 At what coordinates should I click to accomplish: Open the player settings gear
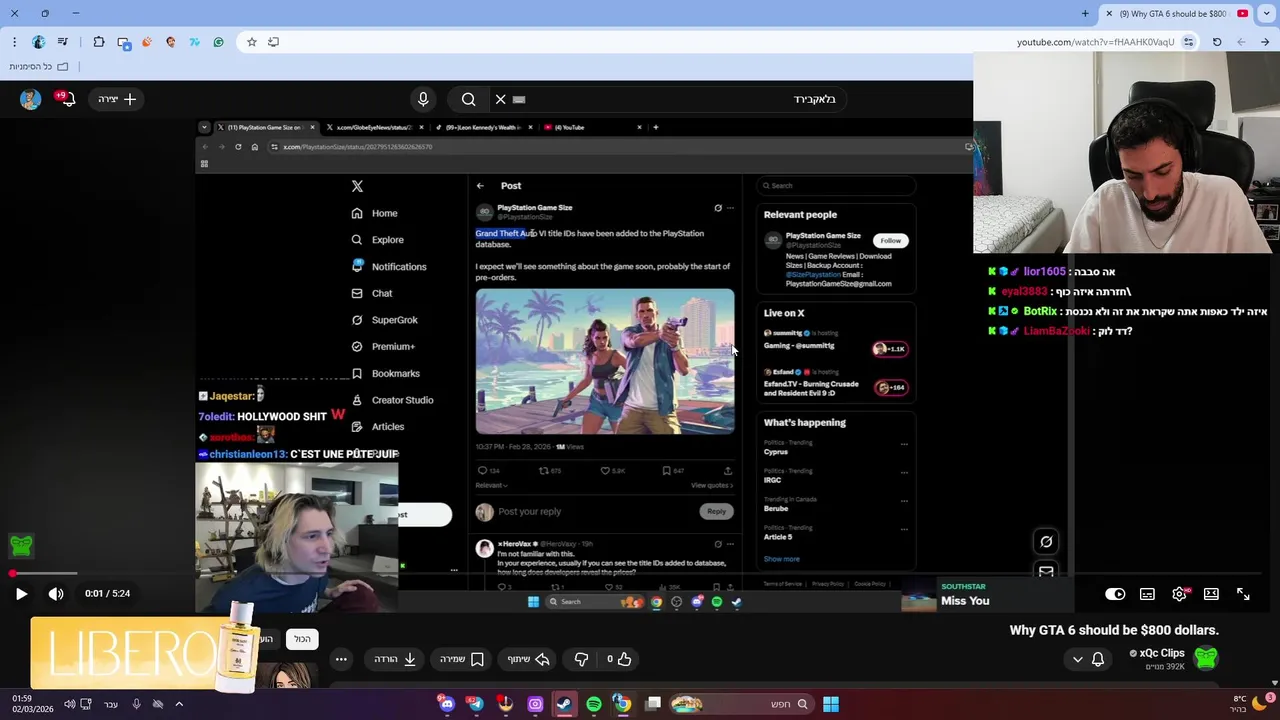tap(1180, 593)
